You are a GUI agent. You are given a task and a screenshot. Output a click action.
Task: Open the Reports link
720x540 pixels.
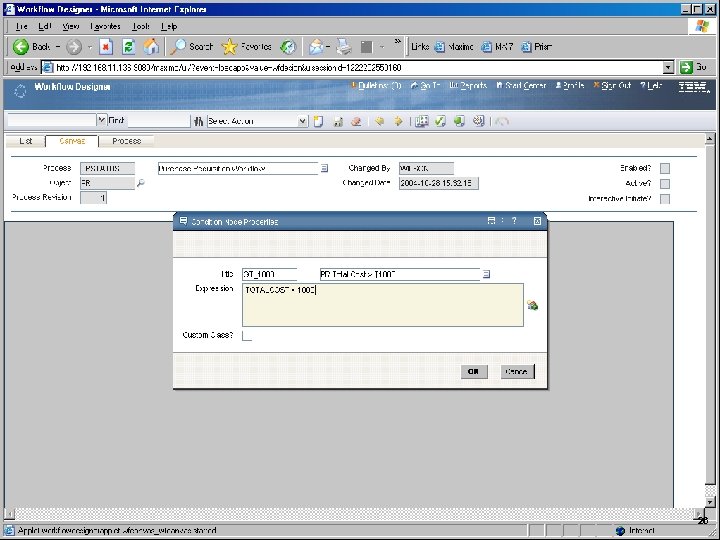click(x=468, y=85)
